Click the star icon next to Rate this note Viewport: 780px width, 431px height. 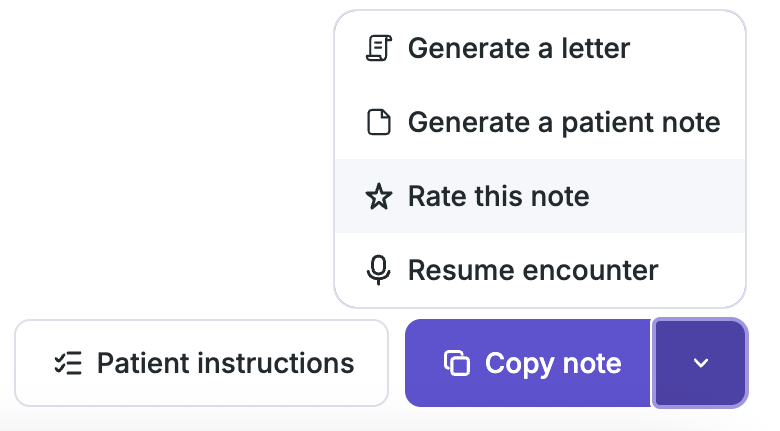click(379, 196)
